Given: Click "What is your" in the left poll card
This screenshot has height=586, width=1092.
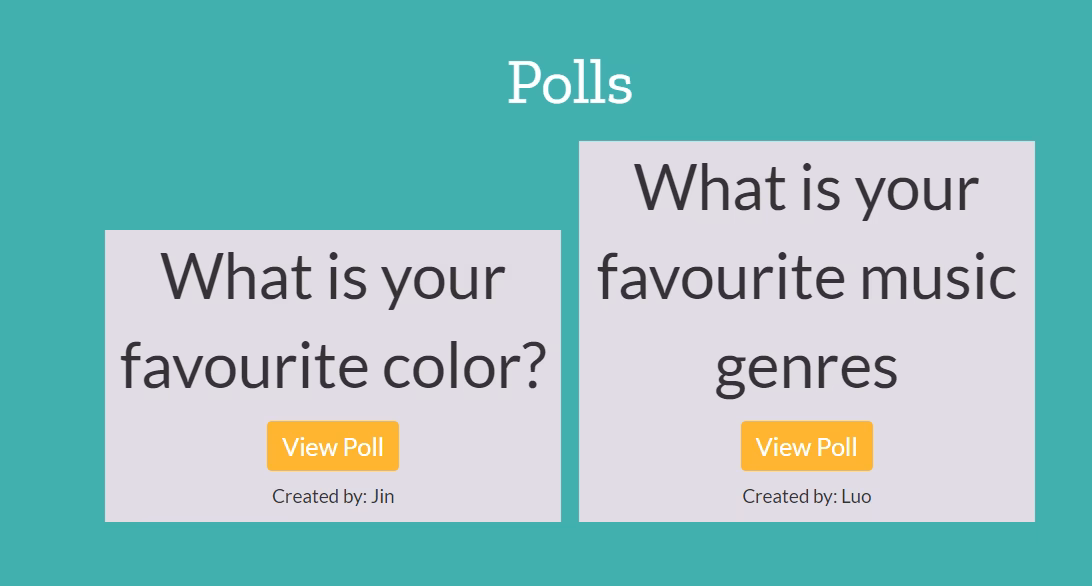Looking at the screenshot, I should pyautogui.click(x=333, y=277).
